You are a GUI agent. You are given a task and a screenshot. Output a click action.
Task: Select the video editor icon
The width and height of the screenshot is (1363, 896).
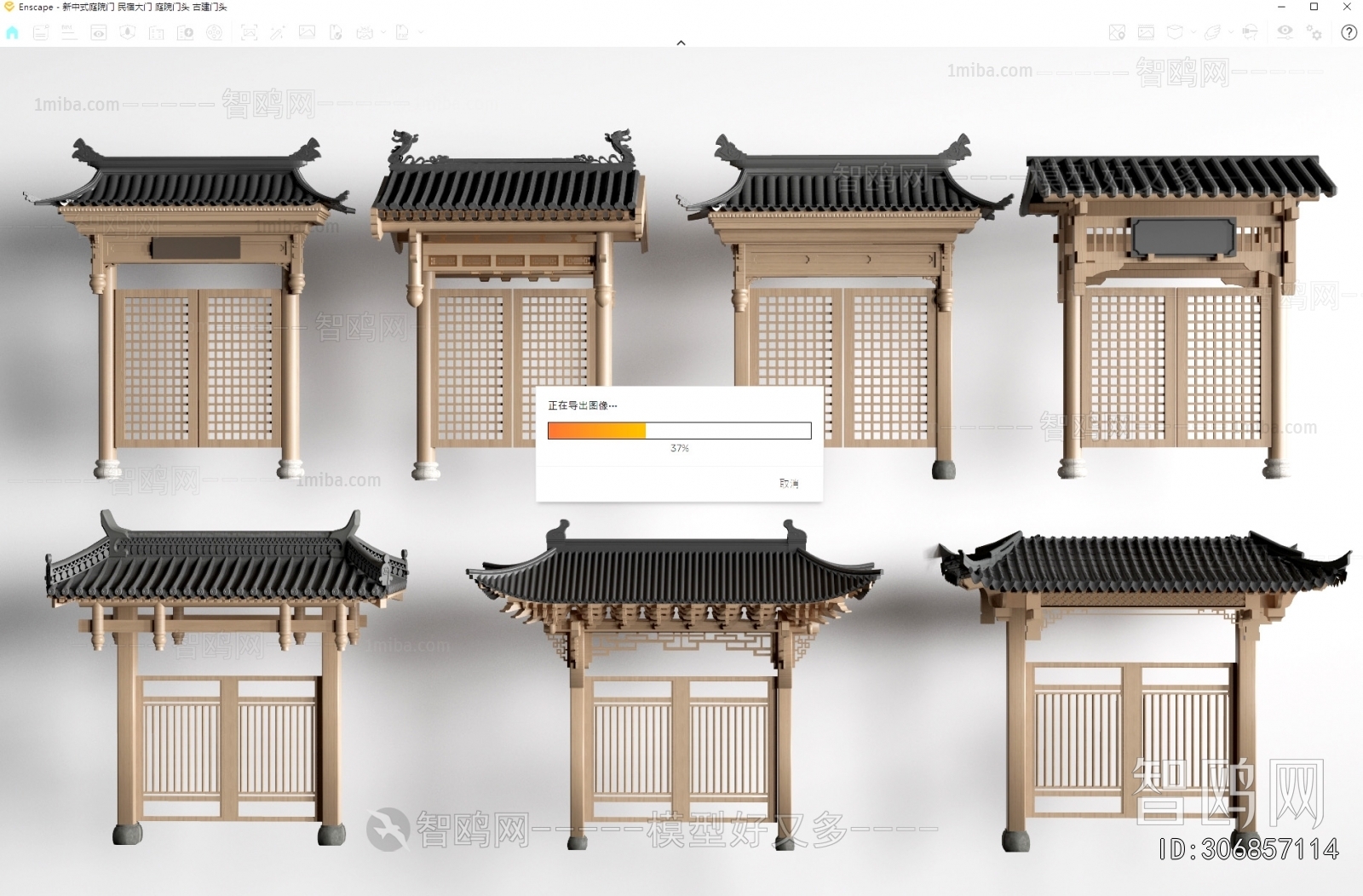tap(215, 32)
